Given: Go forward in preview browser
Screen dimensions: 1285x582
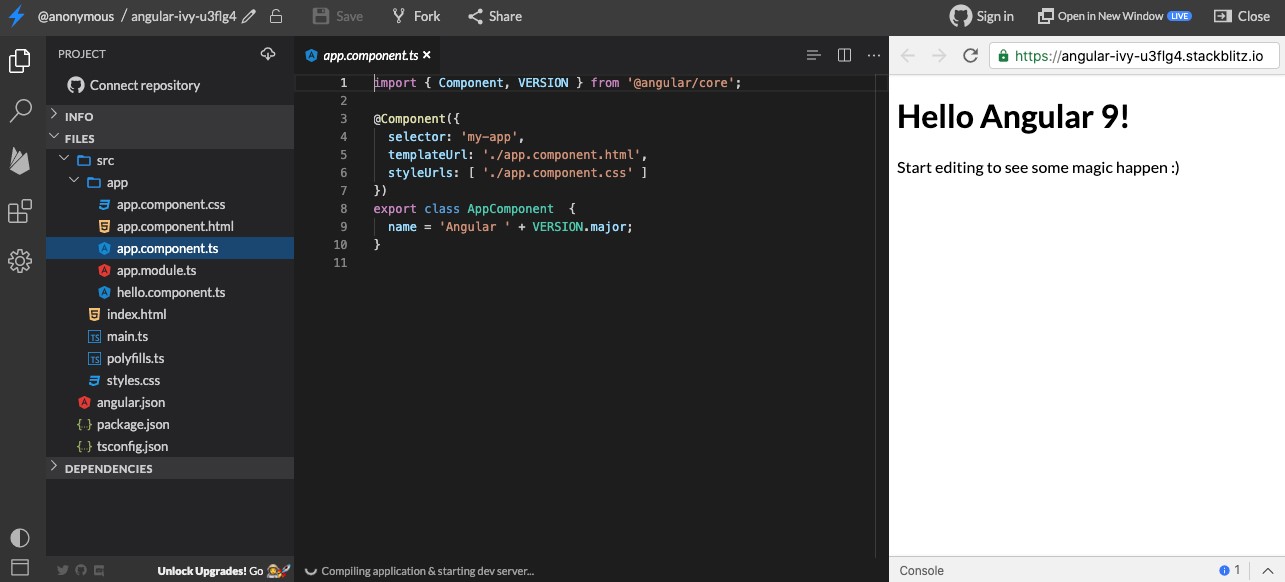Looking at the screenshot, I should 939,56.
